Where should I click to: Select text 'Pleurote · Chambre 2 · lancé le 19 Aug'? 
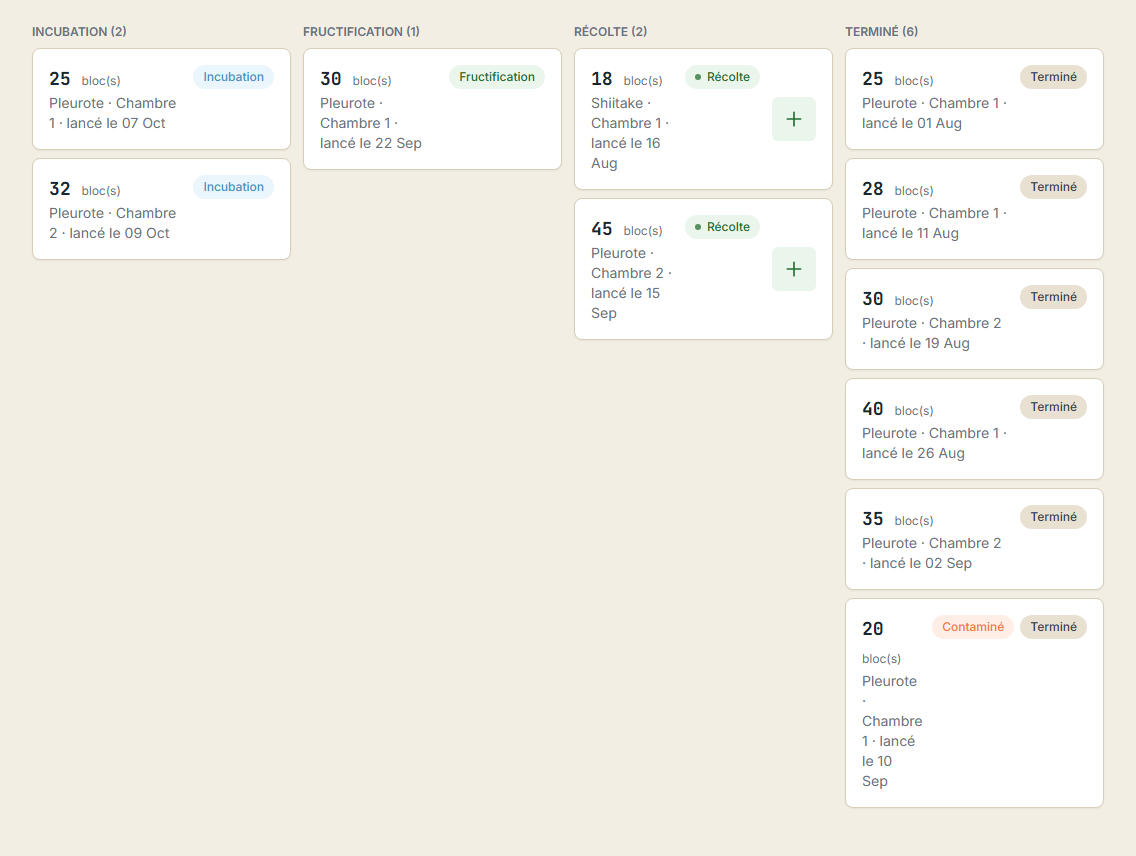point(932,333)
